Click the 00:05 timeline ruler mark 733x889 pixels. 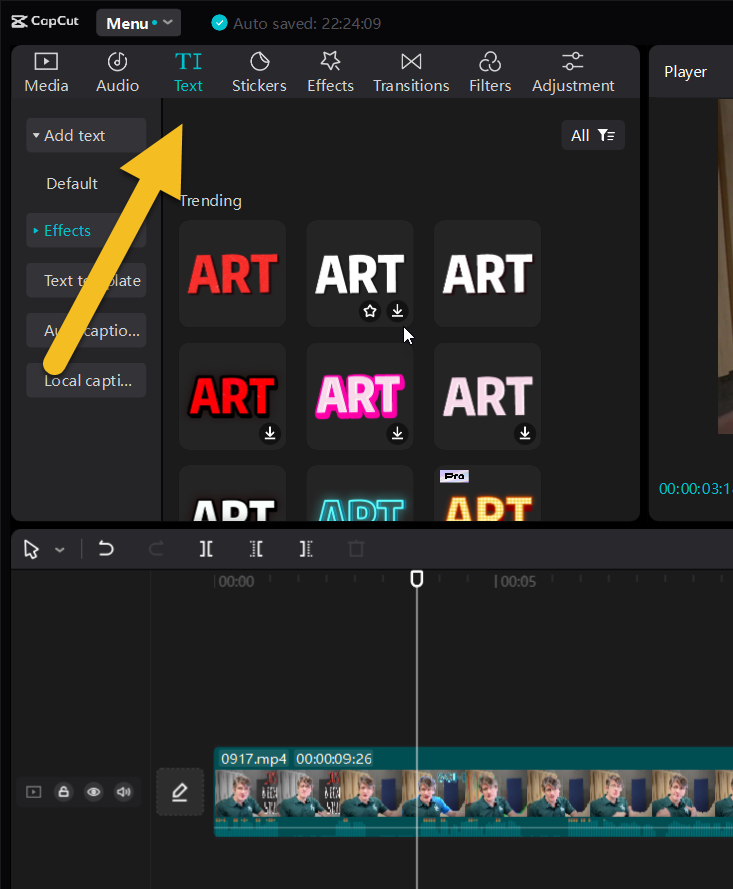tap(518, 582)
